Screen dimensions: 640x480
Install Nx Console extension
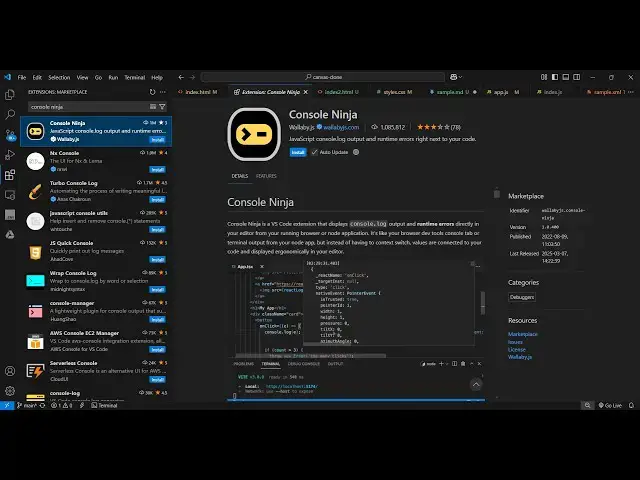(x=157, y=169)
